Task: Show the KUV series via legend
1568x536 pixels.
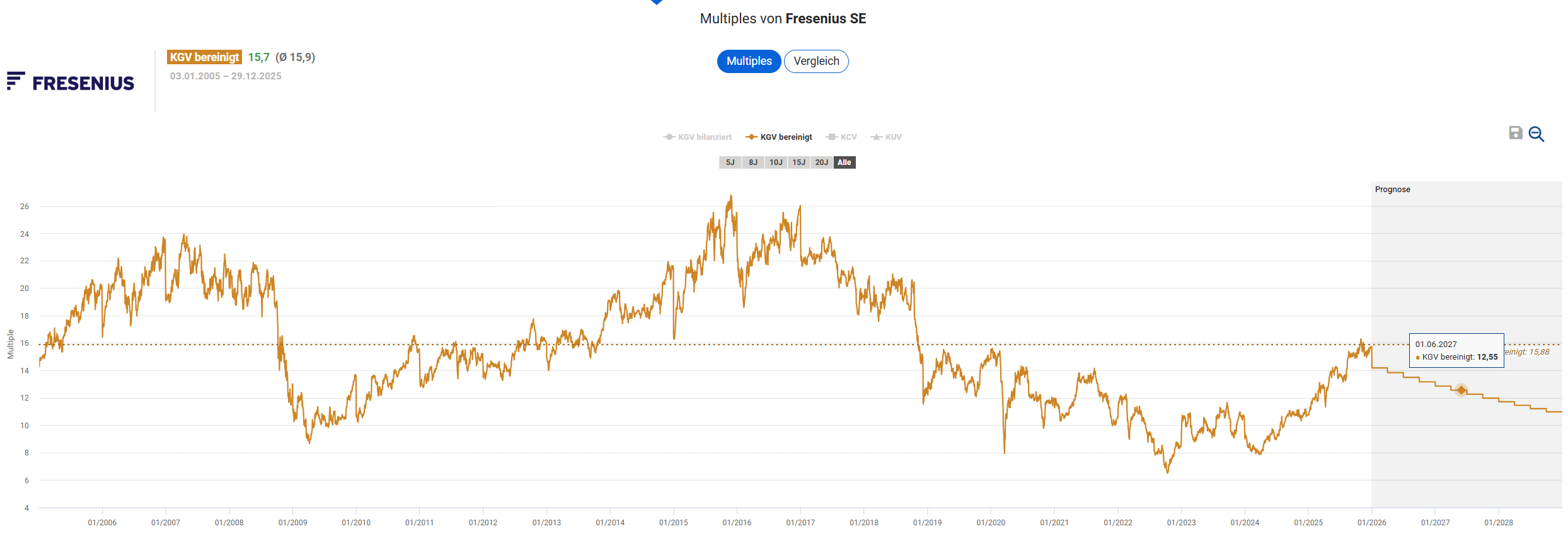Action: [x=886, y=137]
